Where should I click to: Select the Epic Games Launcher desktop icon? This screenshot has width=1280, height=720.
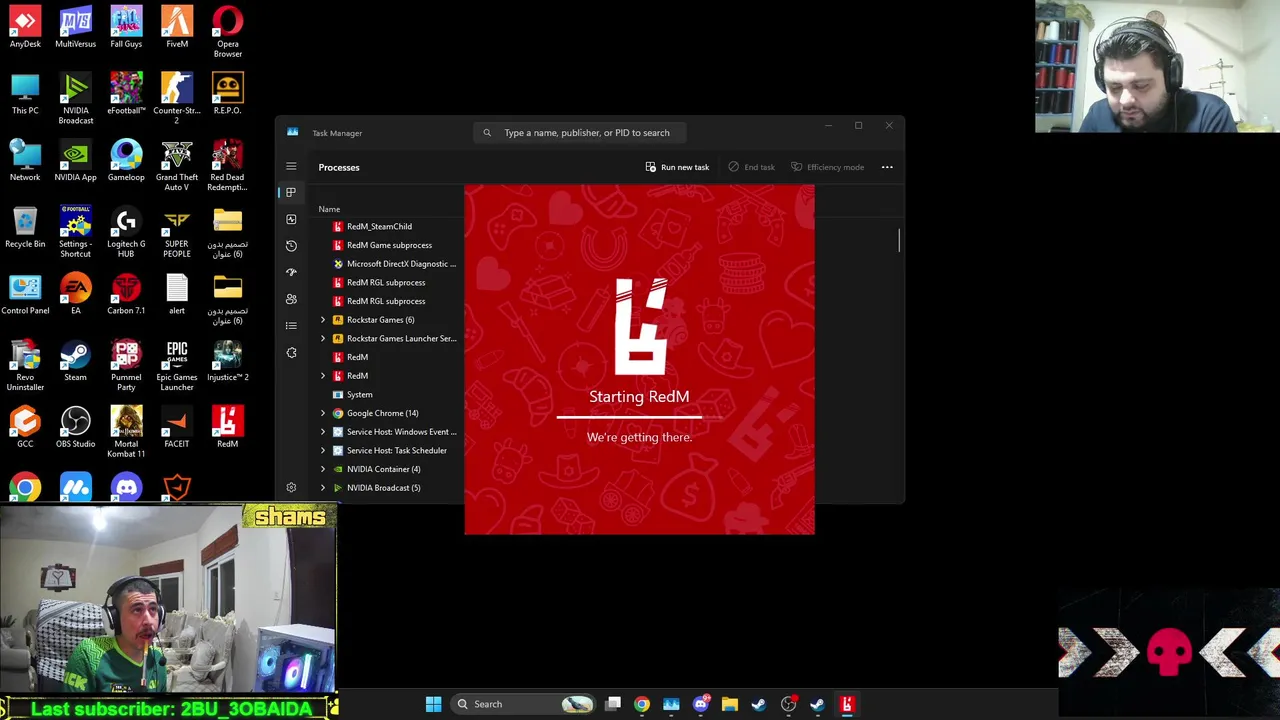coord(177,365)
